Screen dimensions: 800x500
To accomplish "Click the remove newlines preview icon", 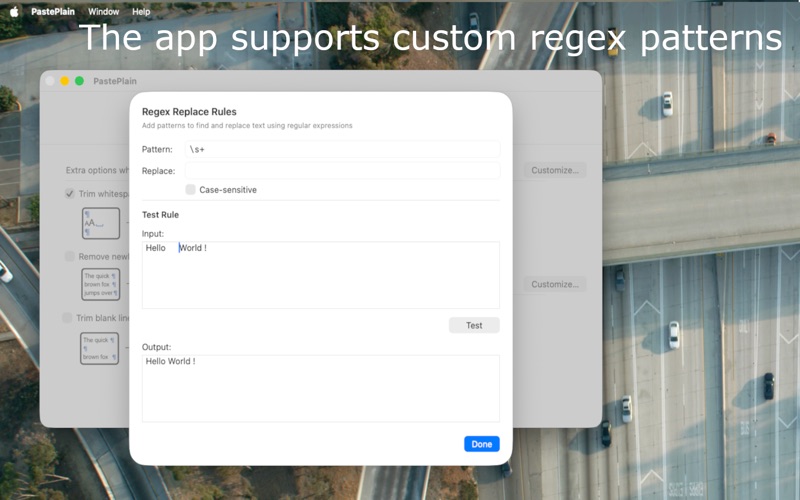I will coord(101,284).
